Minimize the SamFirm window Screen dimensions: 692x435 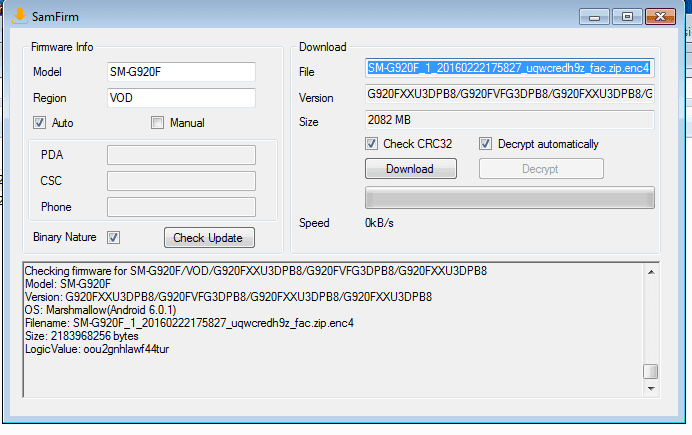[594, 17]
